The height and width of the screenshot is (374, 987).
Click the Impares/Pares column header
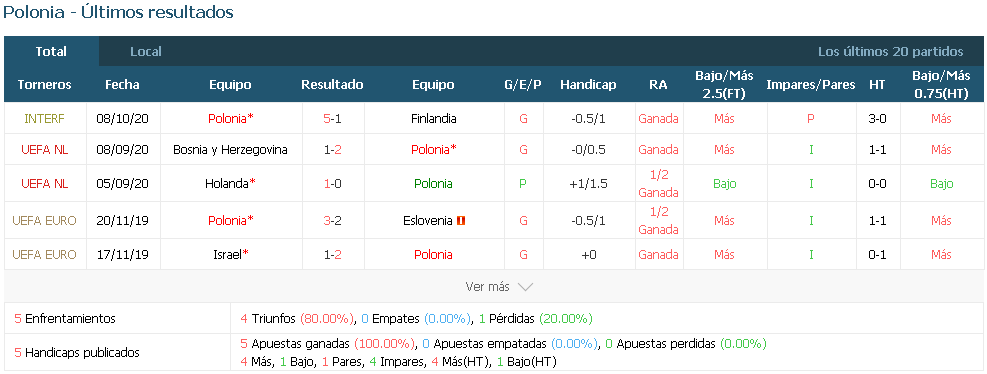point(811,84)
